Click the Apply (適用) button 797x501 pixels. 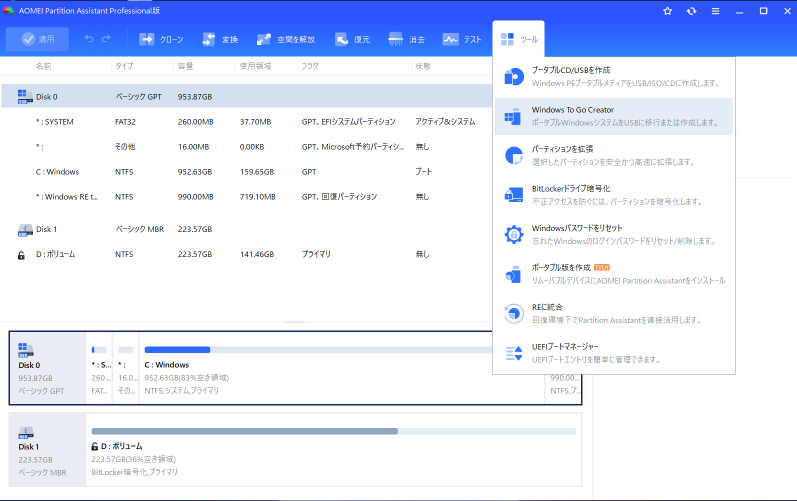click(x=38, y=39)
